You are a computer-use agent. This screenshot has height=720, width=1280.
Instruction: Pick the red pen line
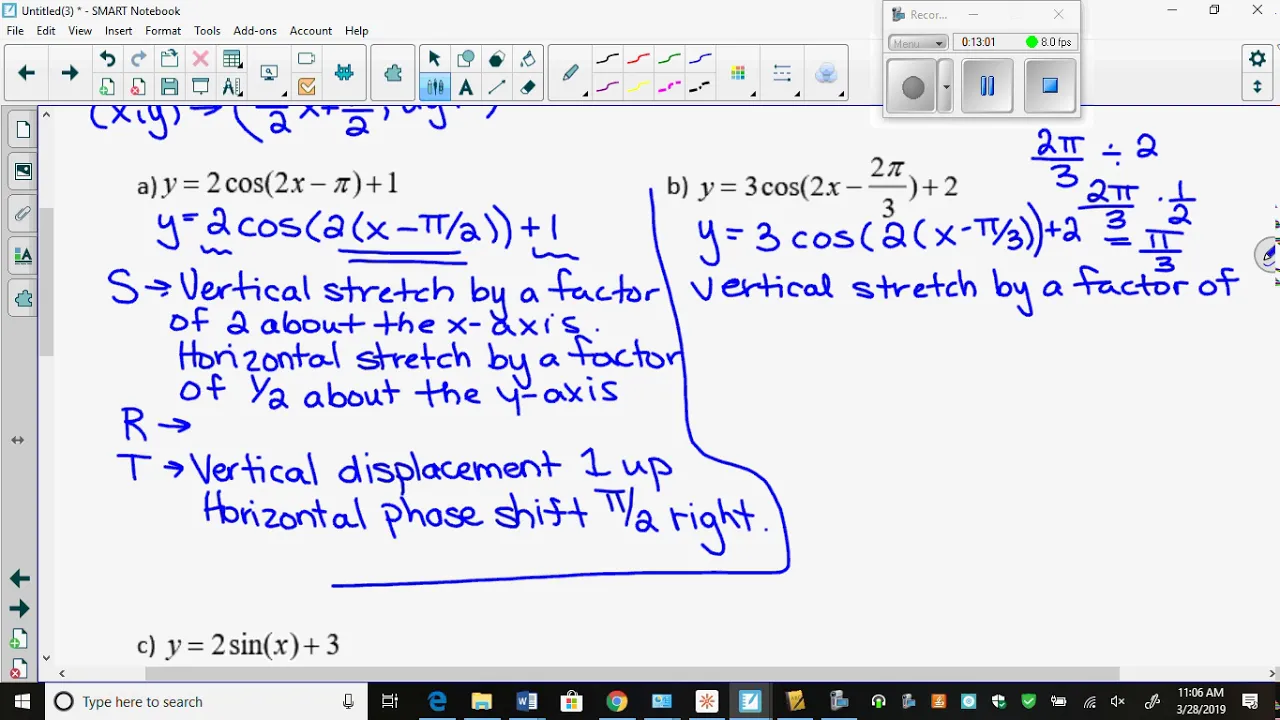click(x=638, y=59)
